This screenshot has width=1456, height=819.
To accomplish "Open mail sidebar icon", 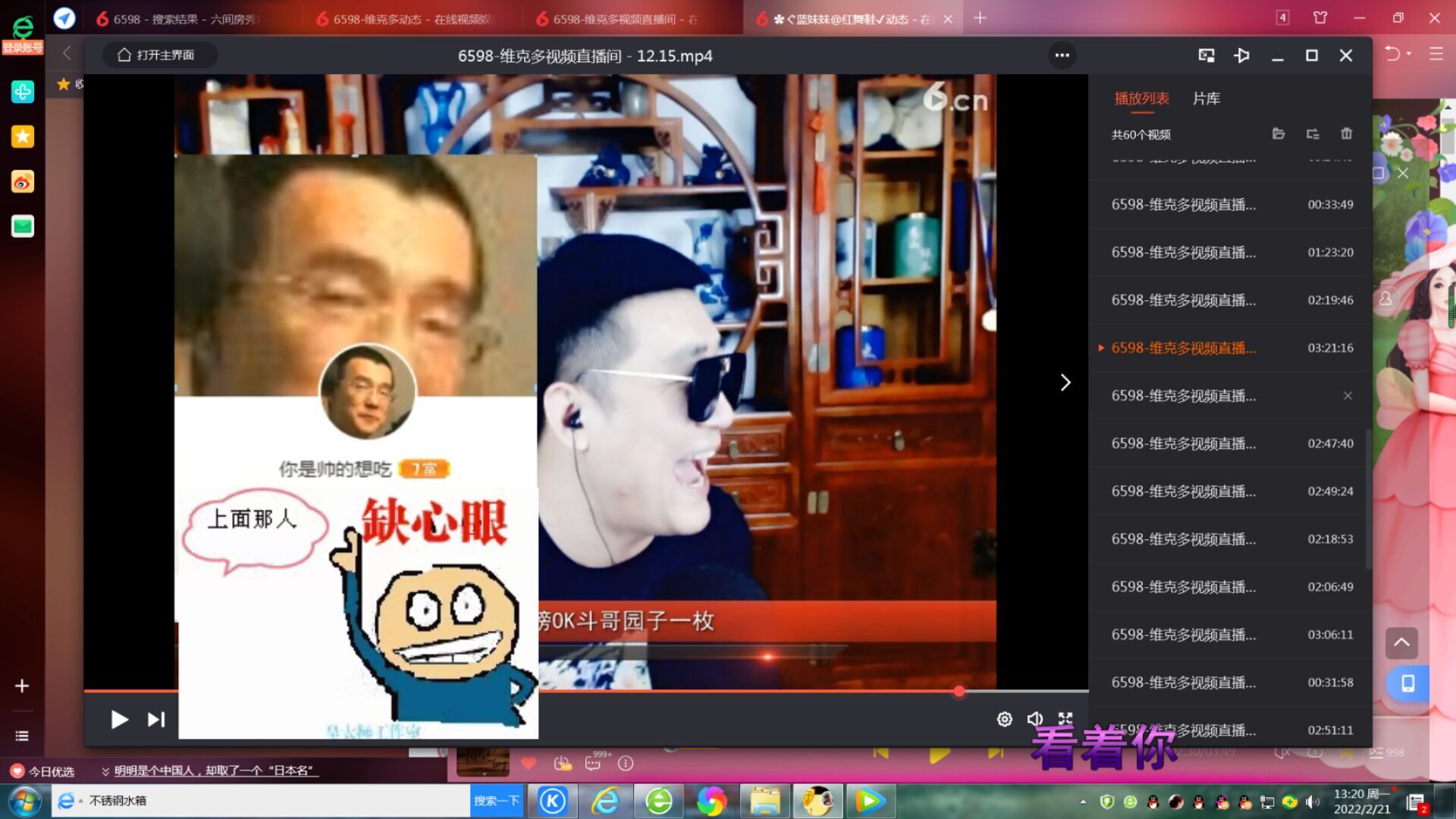I will (x=23, y=226).
